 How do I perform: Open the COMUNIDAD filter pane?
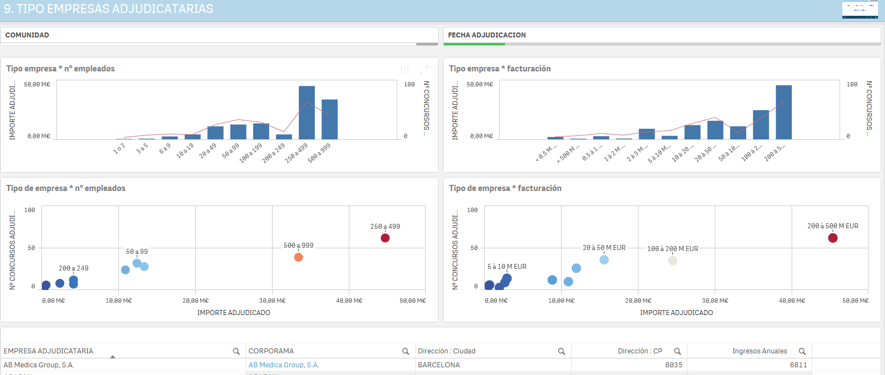tap(219, 36)
